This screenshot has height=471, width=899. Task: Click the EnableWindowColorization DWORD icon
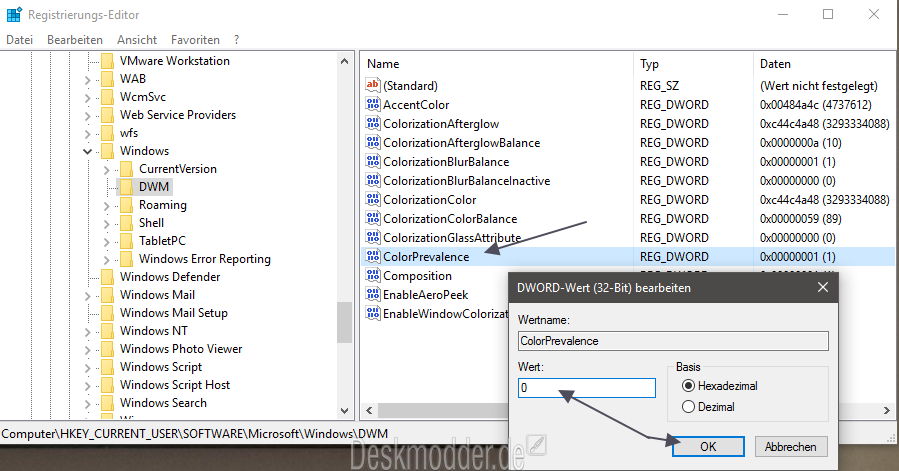373,313
